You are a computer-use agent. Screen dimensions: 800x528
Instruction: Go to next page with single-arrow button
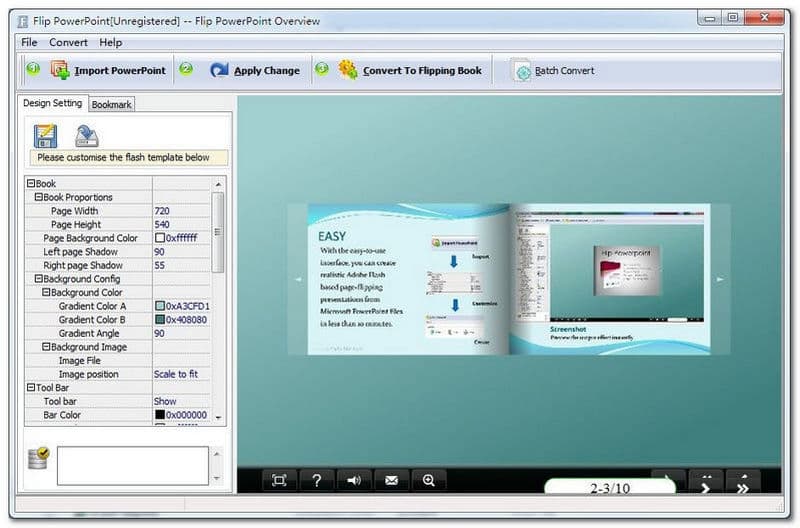[x=706, y=482]
